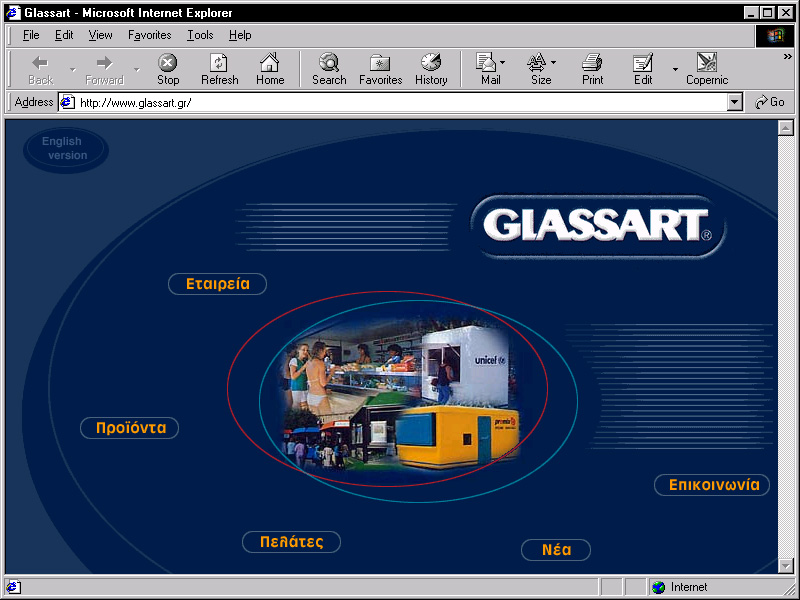Image resolution: width=800 pixels, height=600 pixels.
Task: Go to the Επικοινωνία link
Action: (x=712, y=485)
